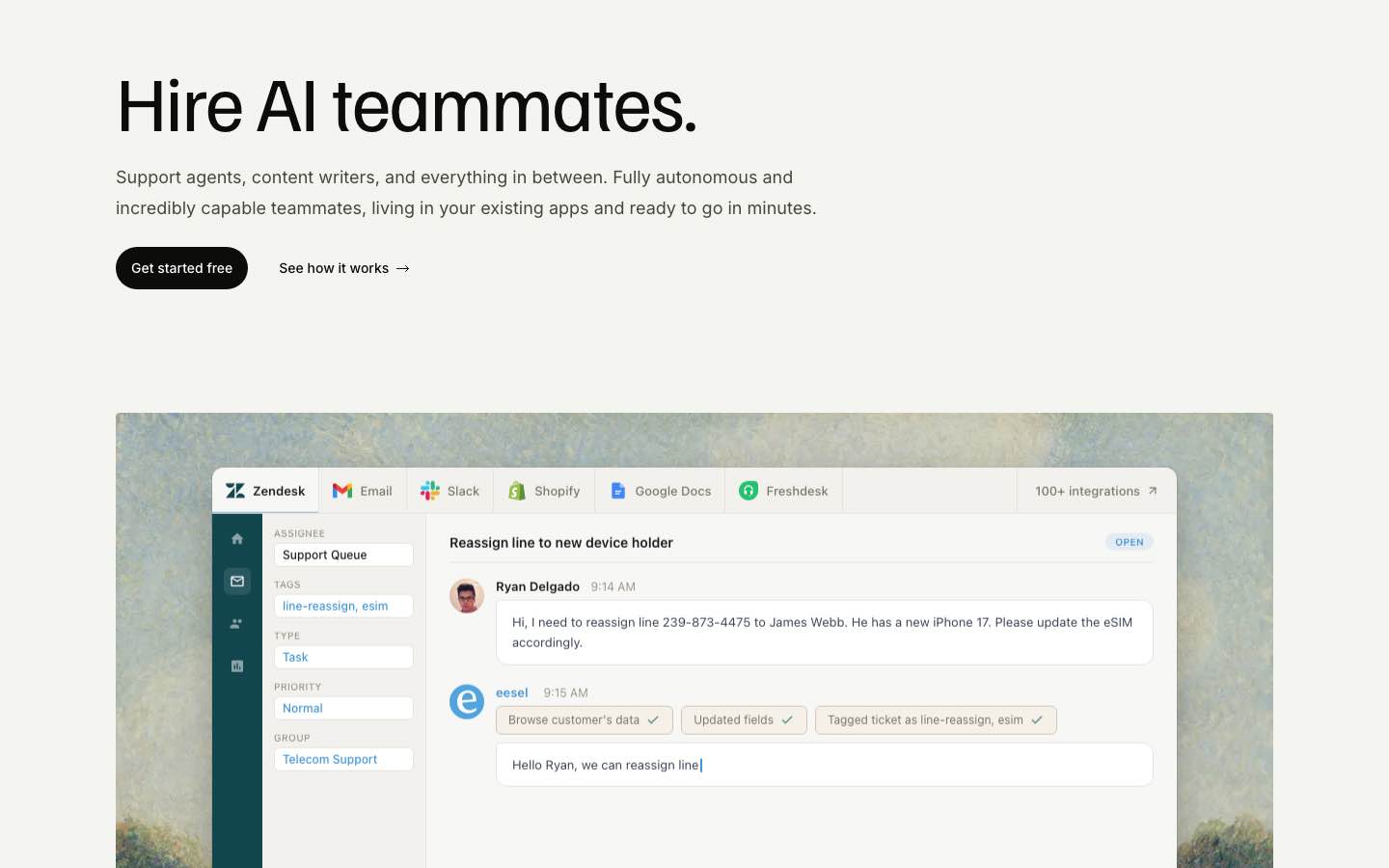
Task: Click the Tagged ticket as line-reassign chip
Action: (936, 720)
